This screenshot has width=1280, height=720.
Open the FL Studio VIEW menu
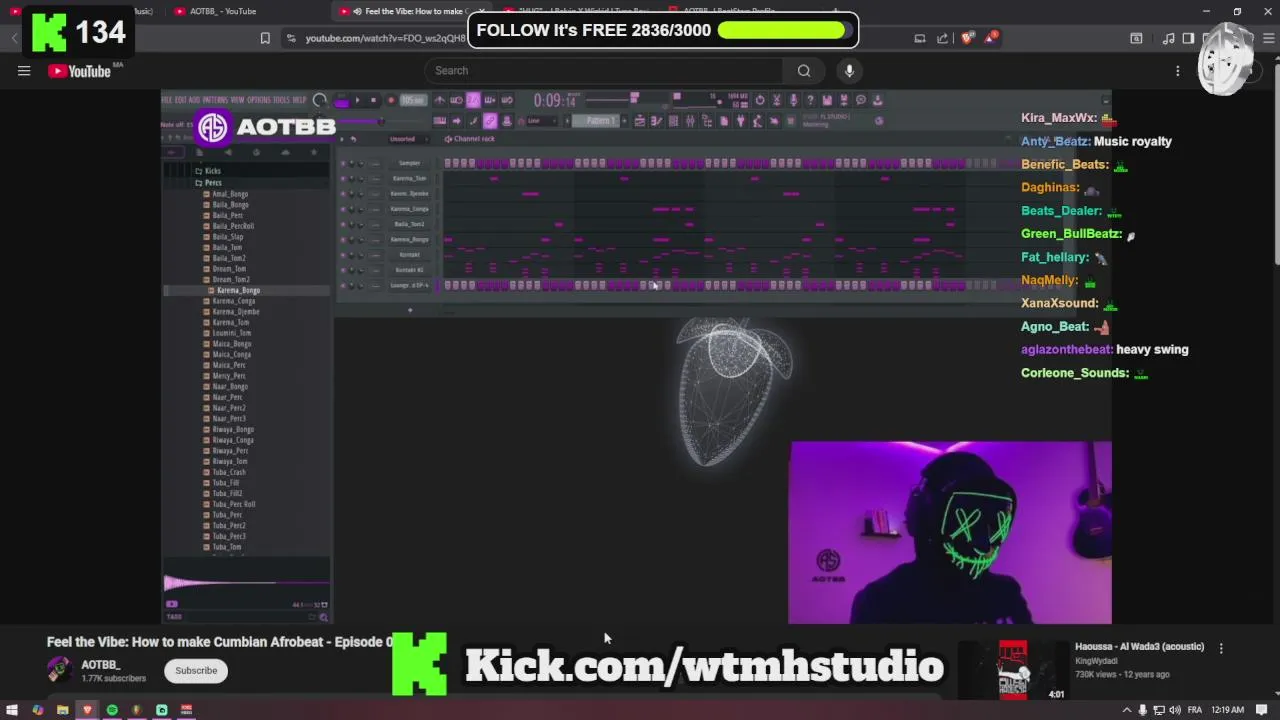click(x=238, y=100)
